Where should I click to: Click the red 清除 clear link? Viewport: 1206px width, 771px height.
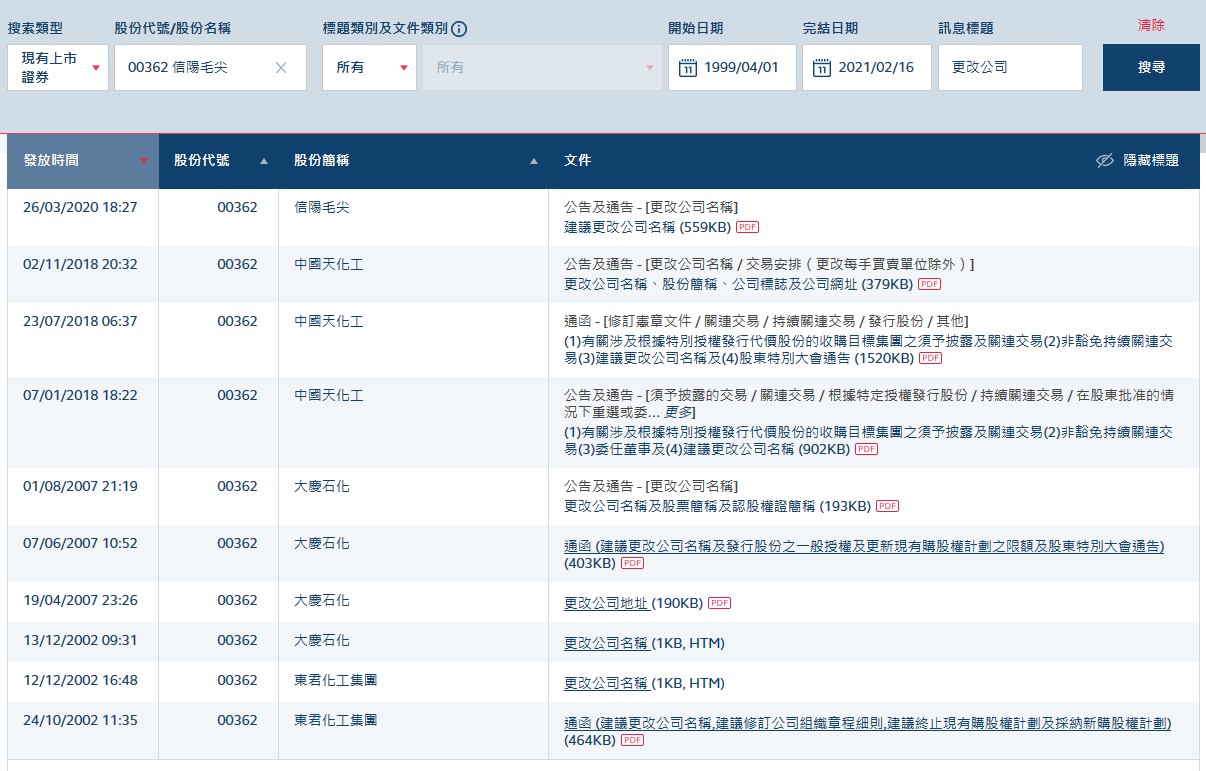(x=1150, y=25)
